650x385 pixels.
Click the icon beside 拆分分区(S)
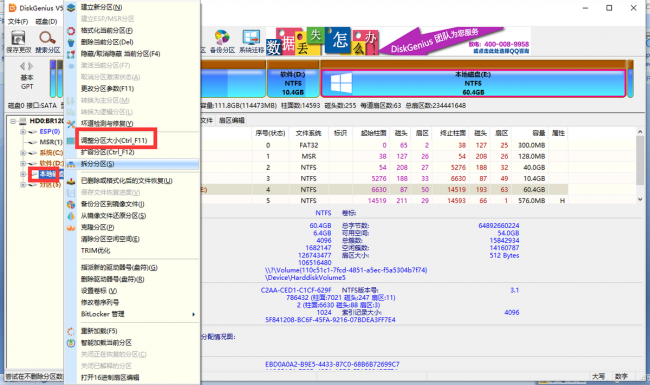[71, 164]
